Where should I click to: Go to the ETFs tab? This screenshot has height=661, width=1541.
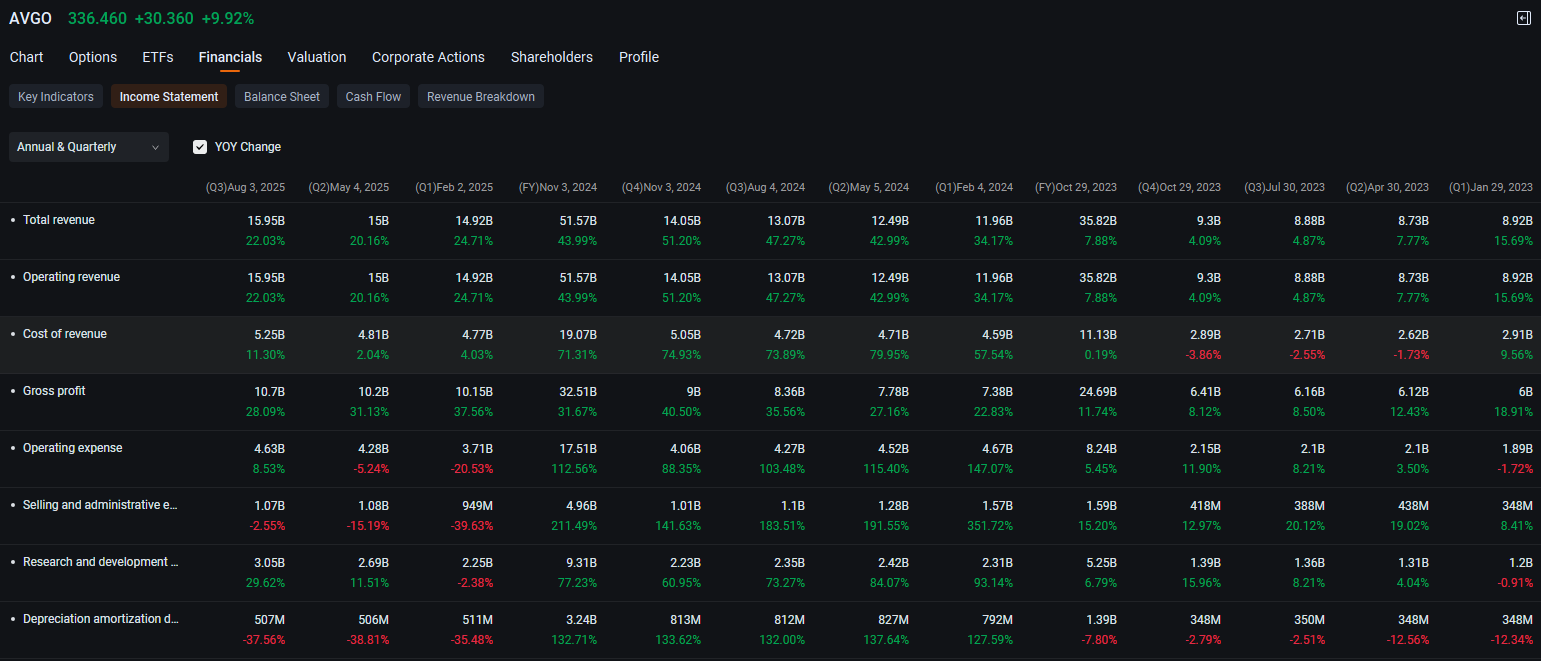[158, 57]
